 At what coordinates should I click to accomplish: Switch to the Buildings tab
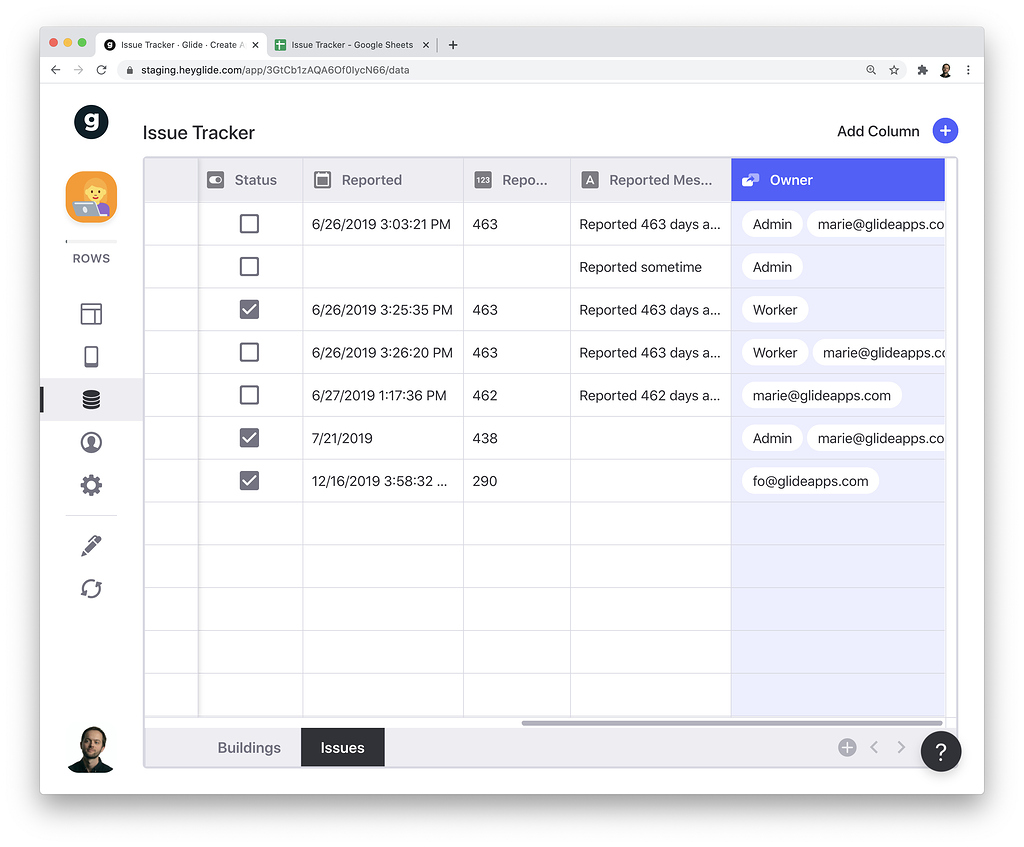(x=248, y=747)
